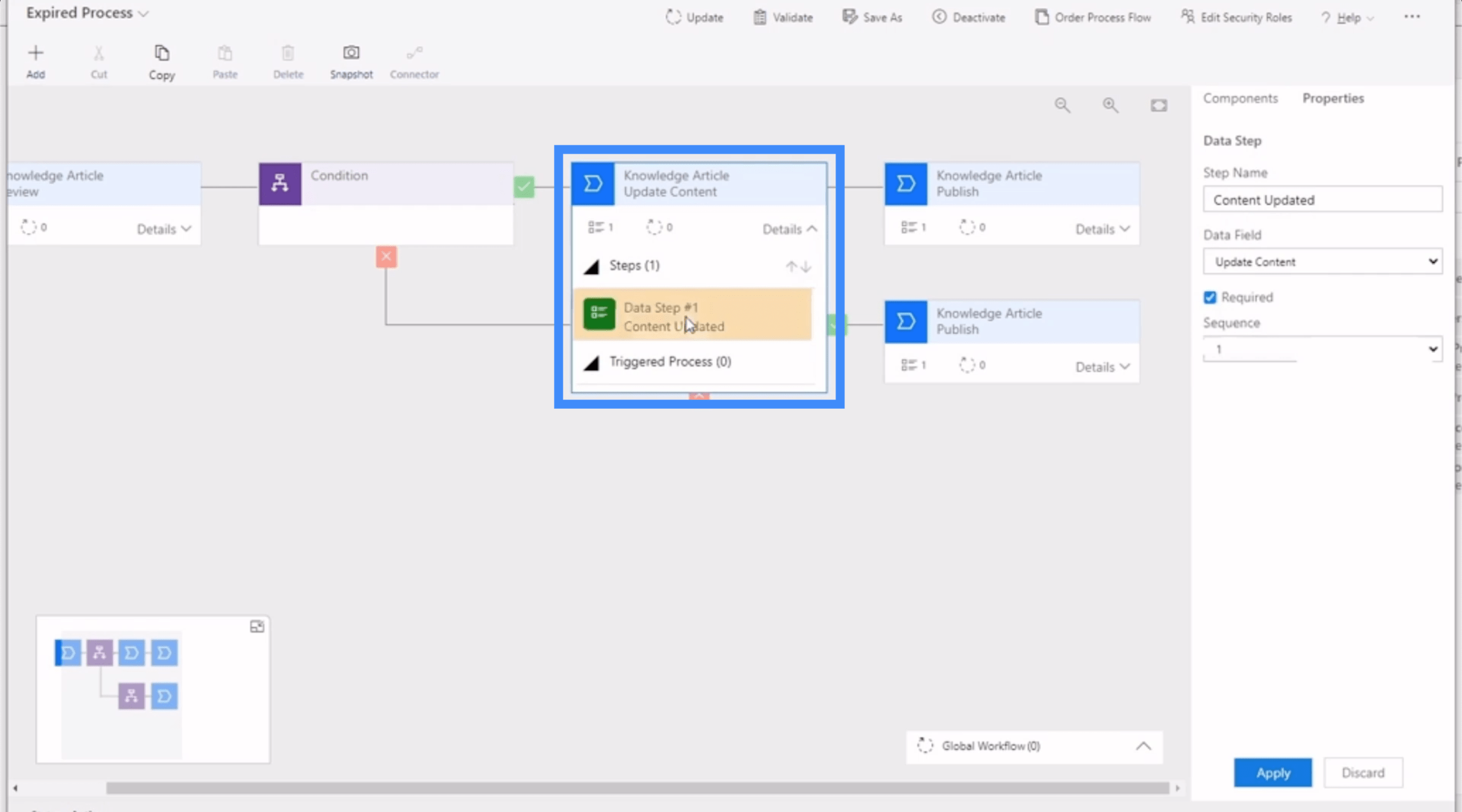The image size is (1462, 812).
Task: Click the scroll left arrow
Action: click(15, 788)
